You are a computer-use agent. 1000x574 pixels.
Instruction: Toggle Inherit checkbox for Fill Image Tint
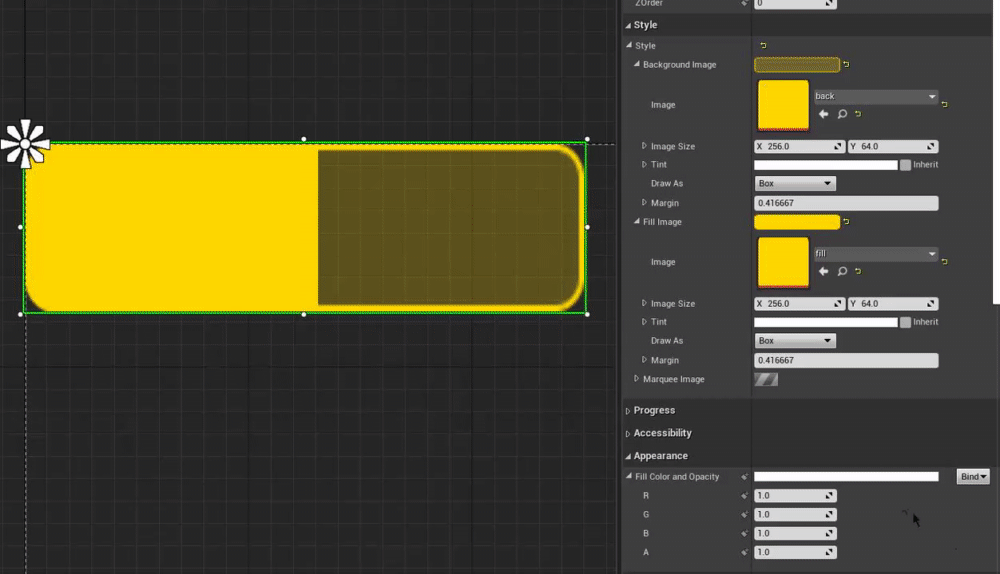pyautogui.click(x=905, y=322)
